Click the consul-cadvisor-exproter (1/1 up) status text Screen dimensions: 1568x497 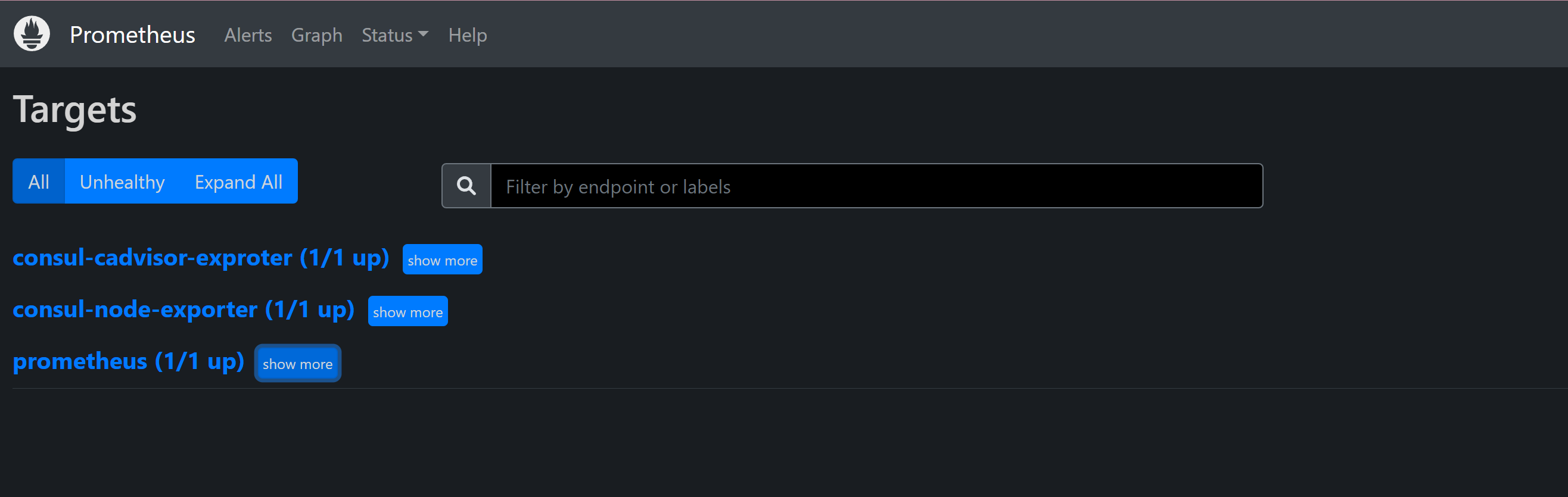(x=344, y=258)
